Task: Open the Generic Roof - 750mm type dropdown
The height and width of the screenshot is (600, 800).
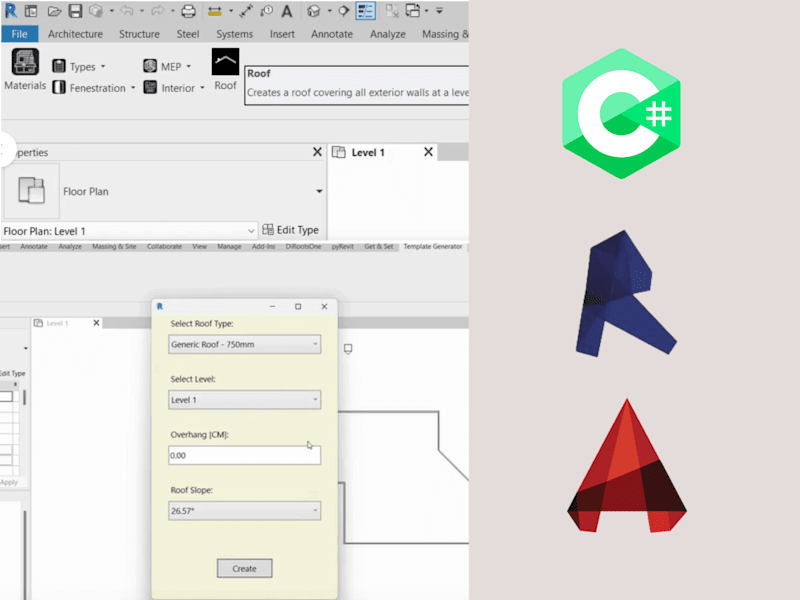Action: [x=244, y=344]
